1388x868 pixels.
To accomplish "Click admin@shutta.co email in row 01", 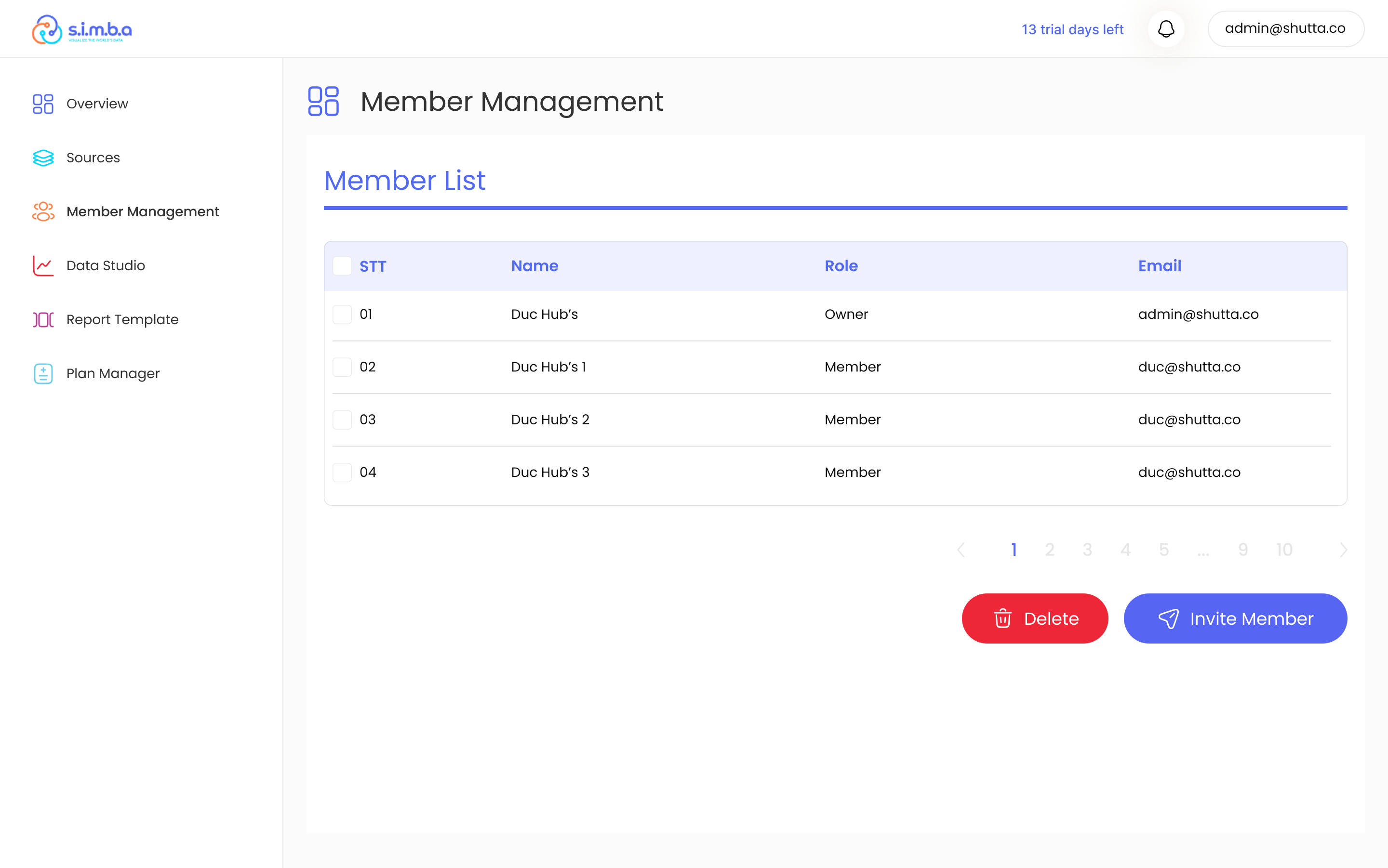I will tap(1199, 314).
